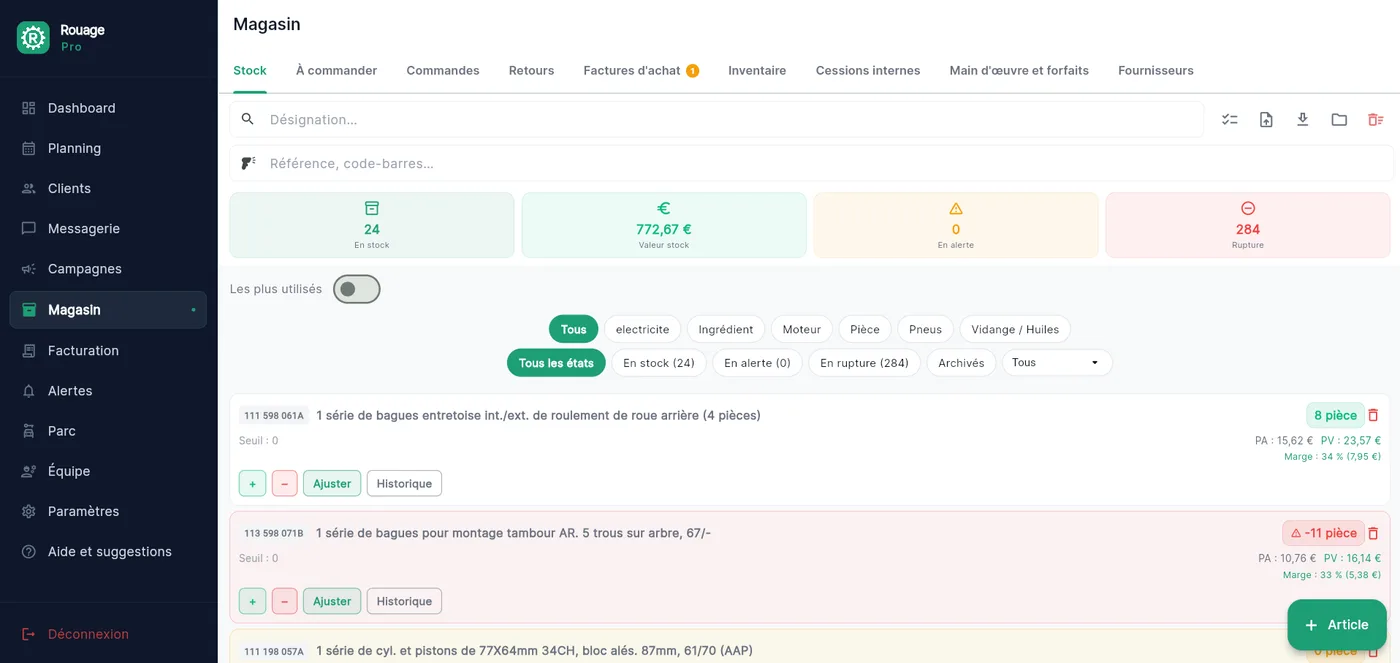Focus the Désignation search field

tap(717, 119)
